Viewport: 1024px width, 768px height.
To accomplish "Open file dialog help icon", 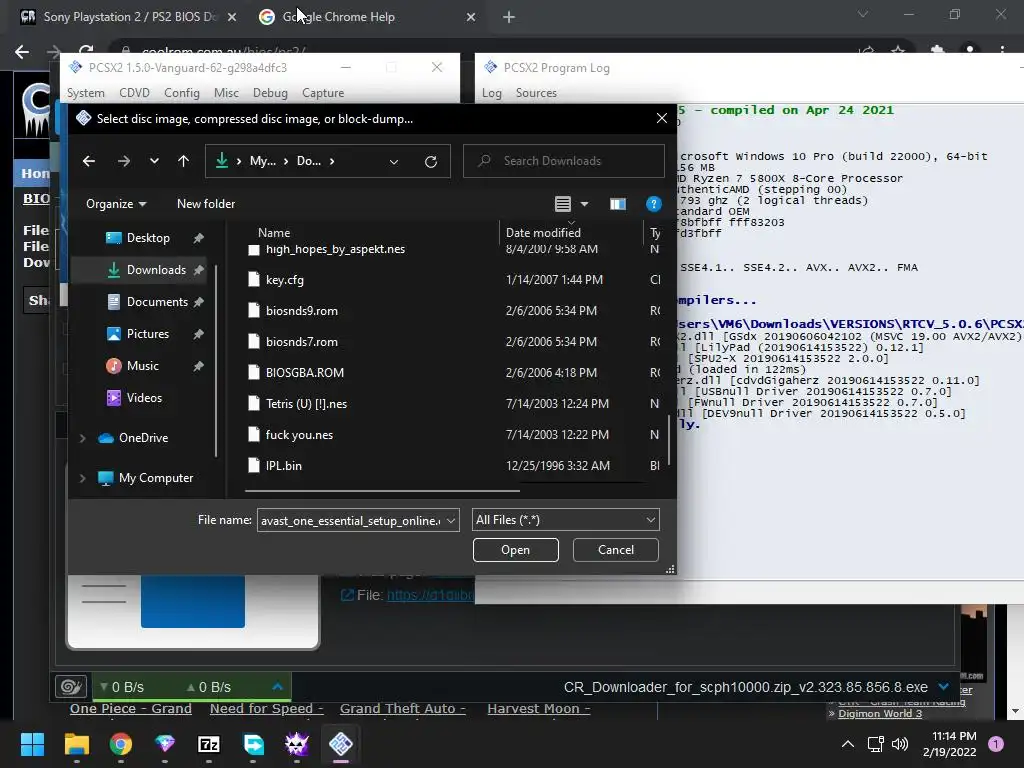I will [x=653, y=204].
